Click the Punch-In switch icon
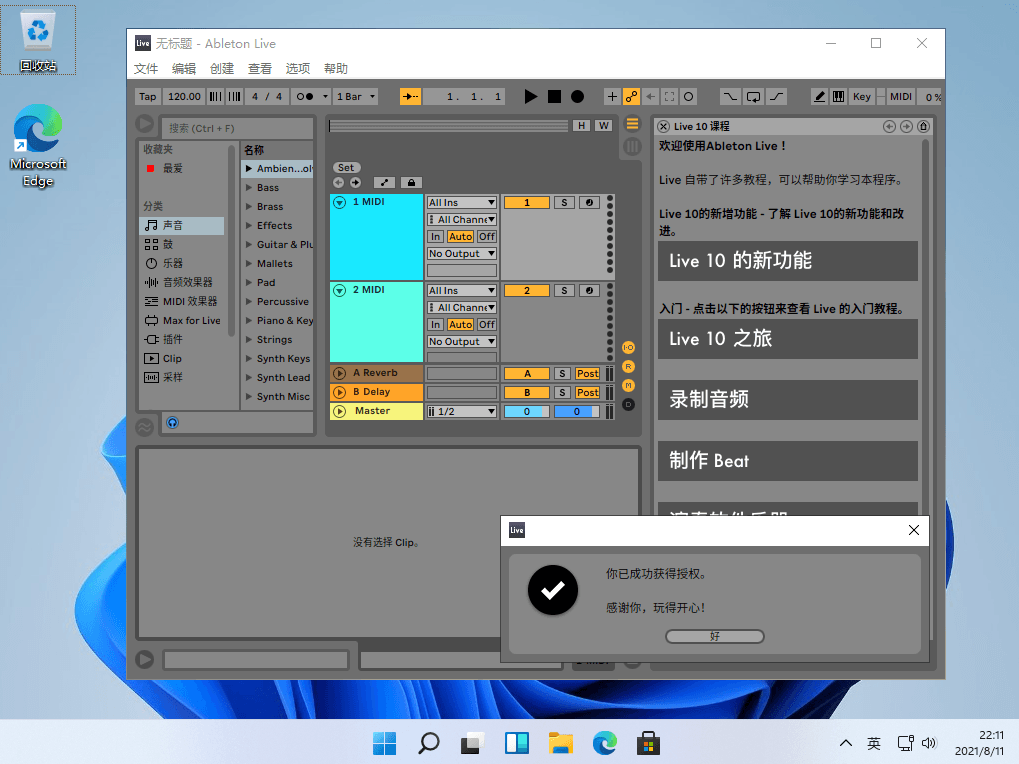The width and height of the screenshot is (1019, 764). (730, 97)
